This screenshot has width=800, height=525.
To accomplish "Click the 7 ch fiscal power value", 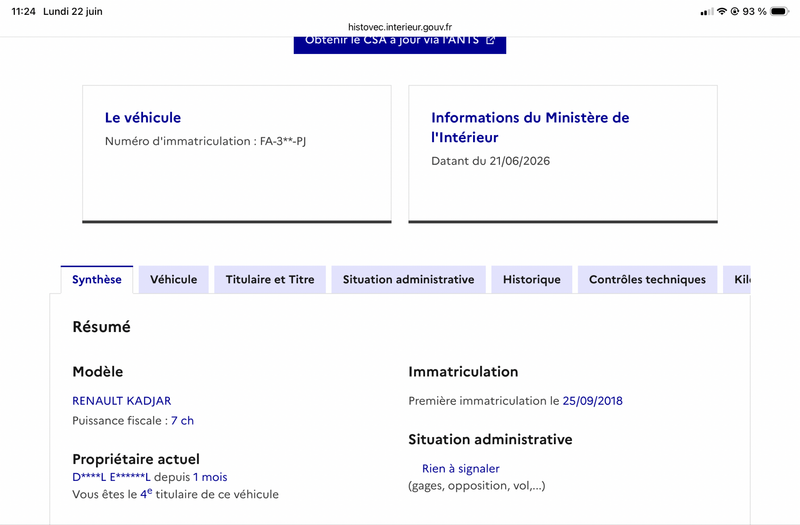I will (x=182, y=421).
